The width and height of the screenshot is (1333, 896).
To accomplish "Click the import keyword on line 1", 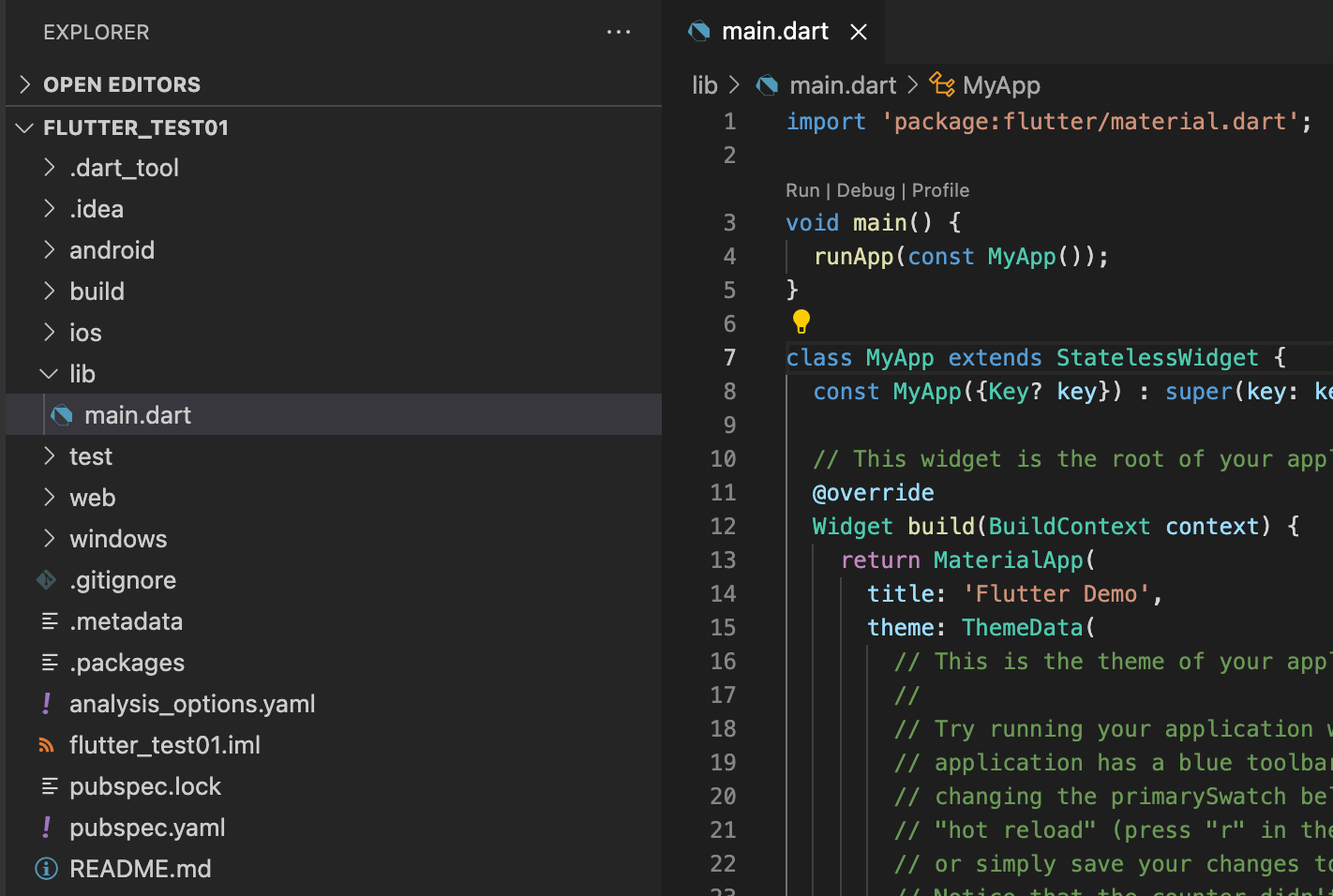I will pos(826,121).
